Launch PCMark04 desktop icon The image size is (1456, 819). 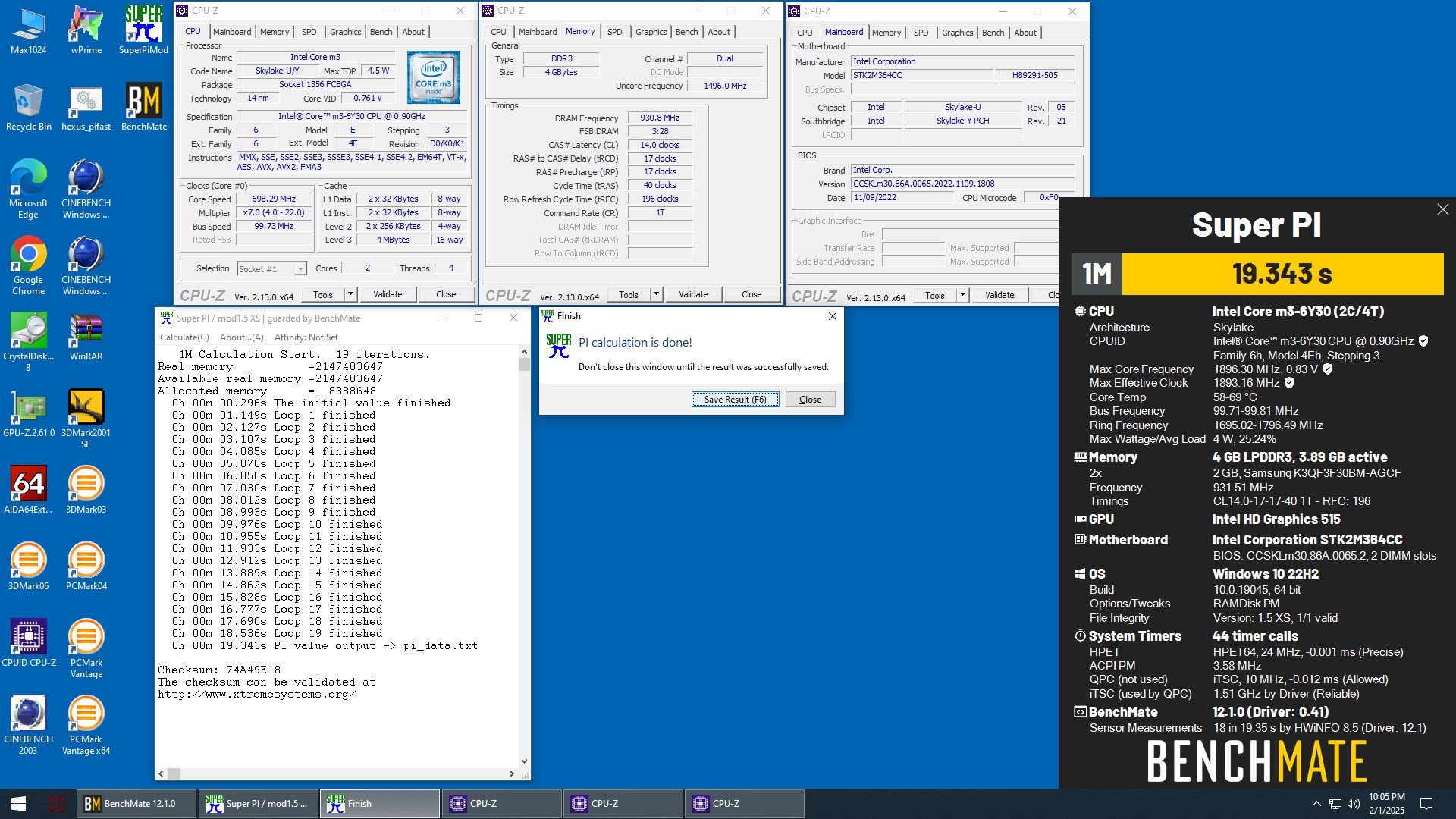click(86, 566)
